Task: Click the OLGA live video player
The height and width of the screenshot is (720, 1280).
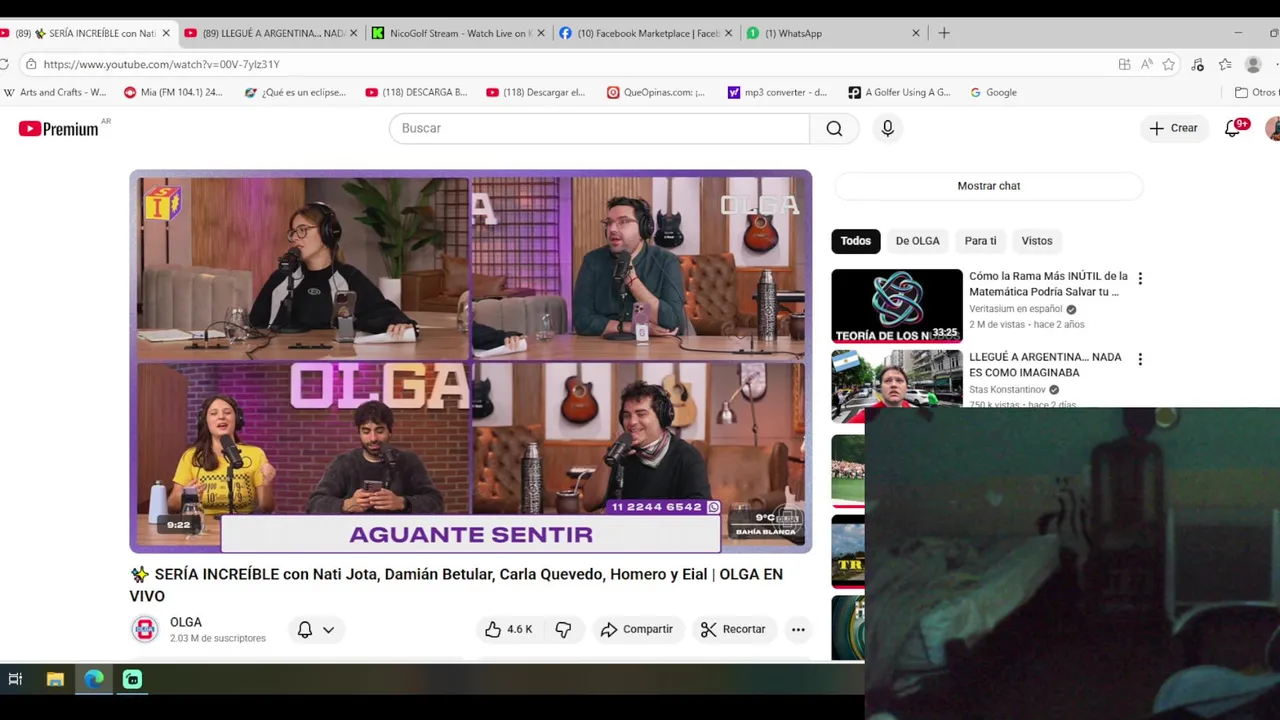Action: coord(471,361)
